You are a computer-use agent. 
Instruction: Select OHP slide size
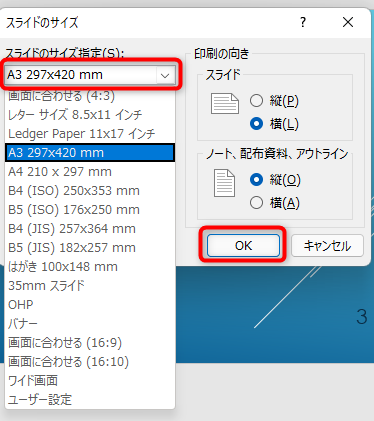click(90, 305)
